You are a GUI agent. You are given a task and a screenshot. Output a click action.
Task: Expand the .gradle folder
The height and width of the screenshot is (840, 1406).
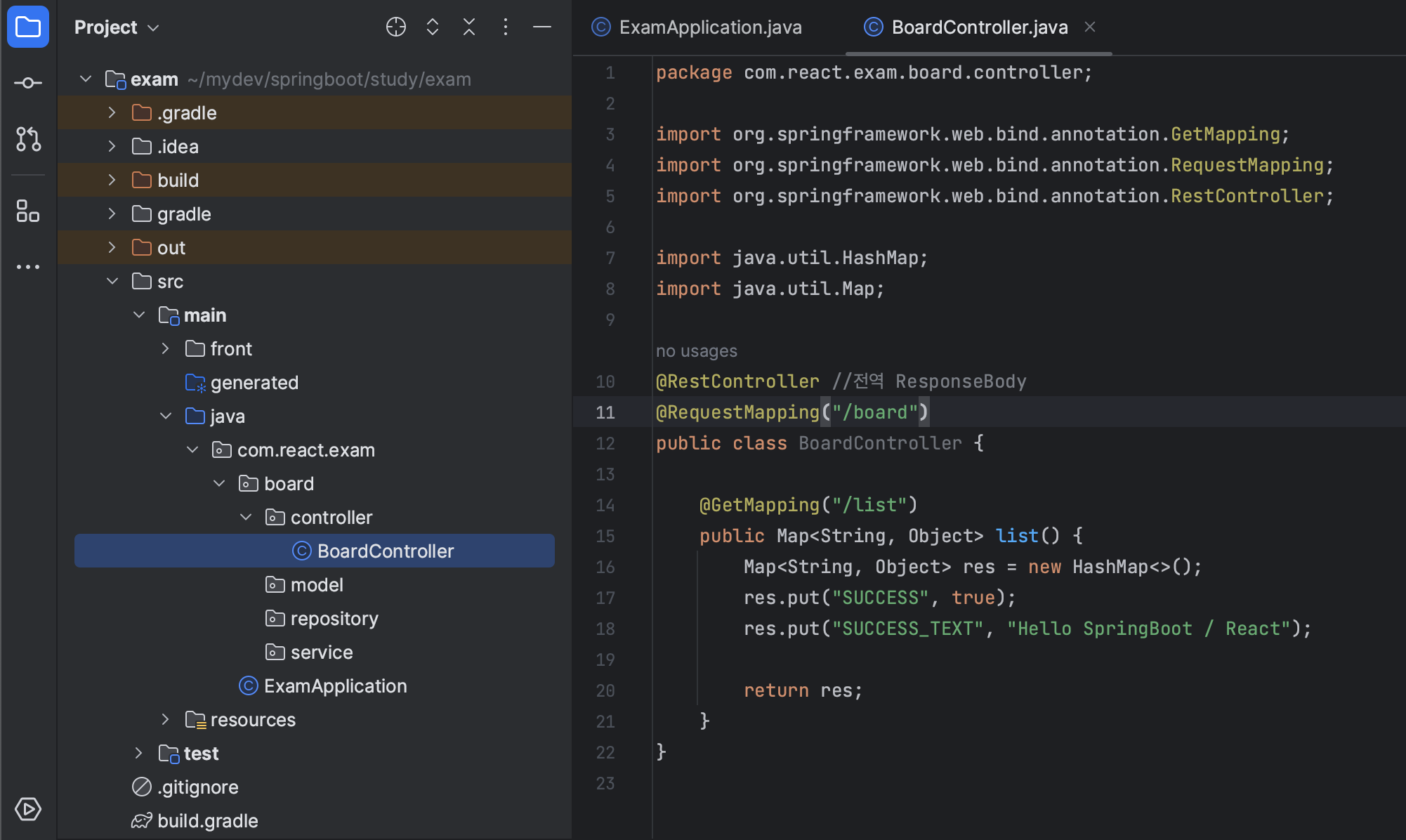pyautogui.click(x=112, y=112)
